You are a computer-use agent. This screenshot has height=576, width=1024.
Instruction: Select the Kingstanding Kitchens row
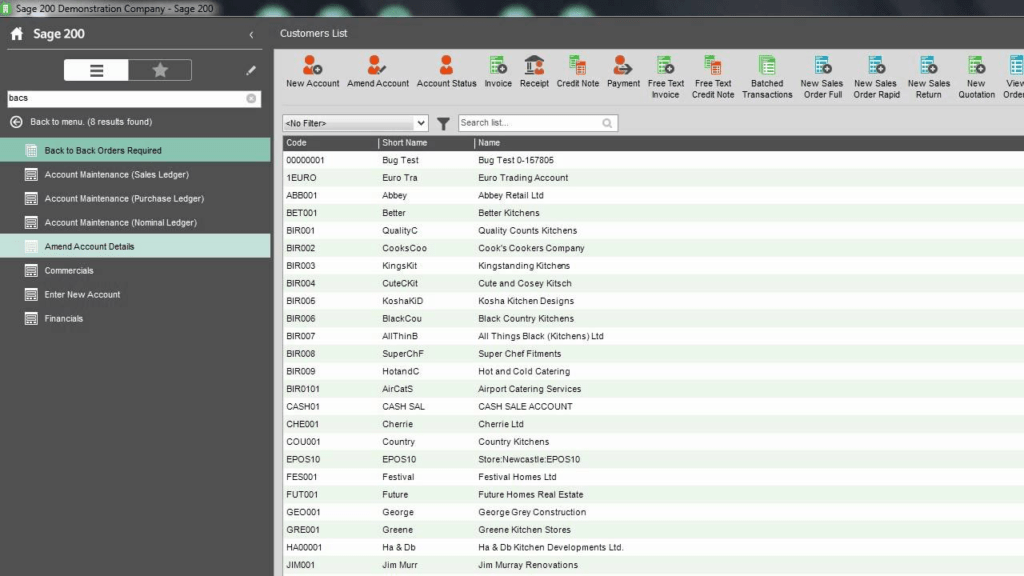point(653,266)
